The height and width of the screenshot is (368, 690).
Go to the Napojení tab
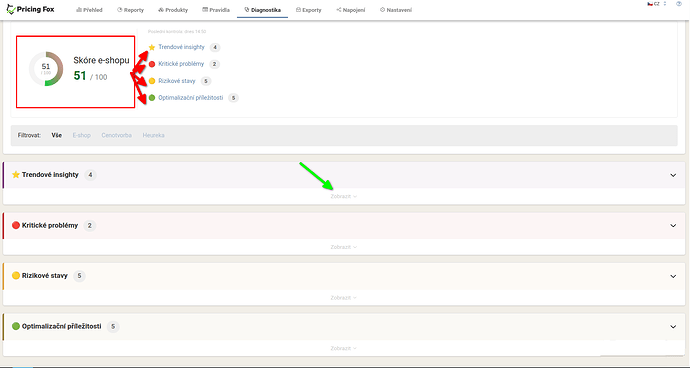351,10
